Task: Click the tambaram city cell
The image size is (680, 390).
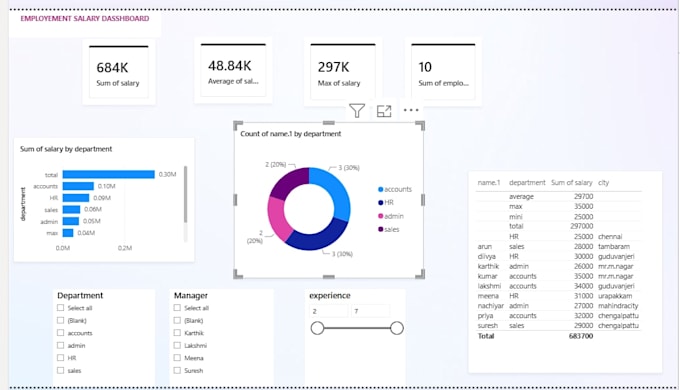Action: click(614, 246)
